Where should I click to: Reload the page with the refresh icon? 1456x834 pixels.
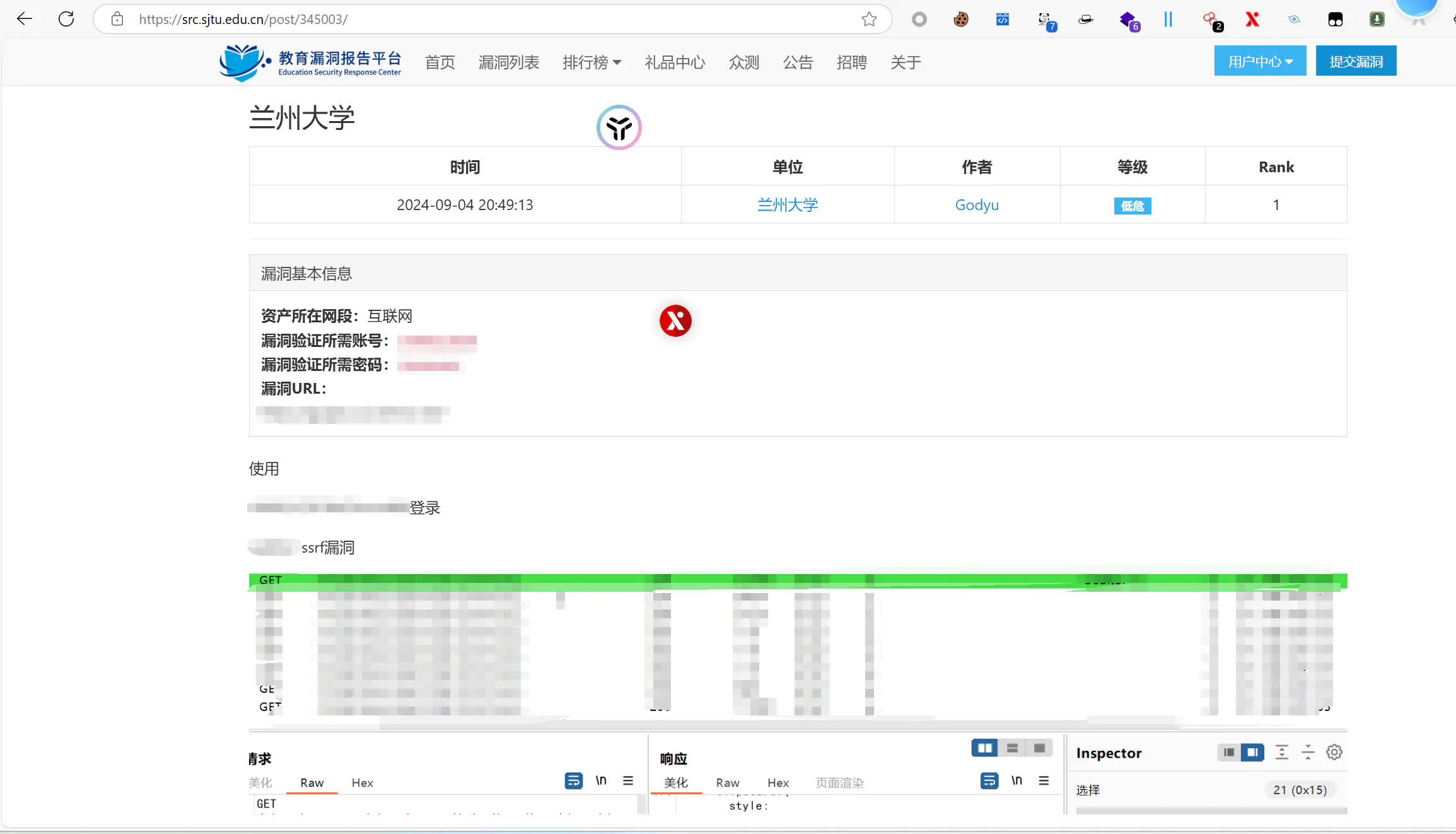pos(66,19)
